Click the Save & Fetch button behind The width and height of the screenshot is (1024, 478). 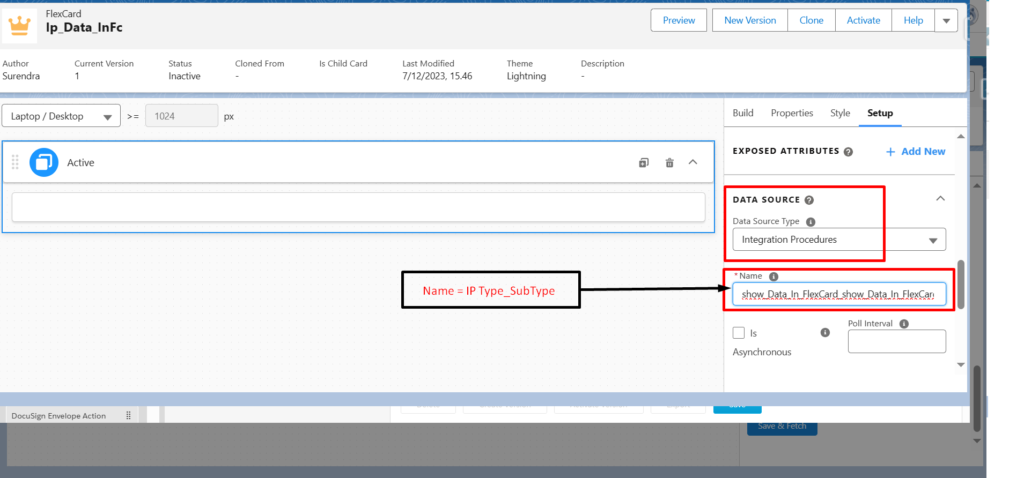coord(782,426)
